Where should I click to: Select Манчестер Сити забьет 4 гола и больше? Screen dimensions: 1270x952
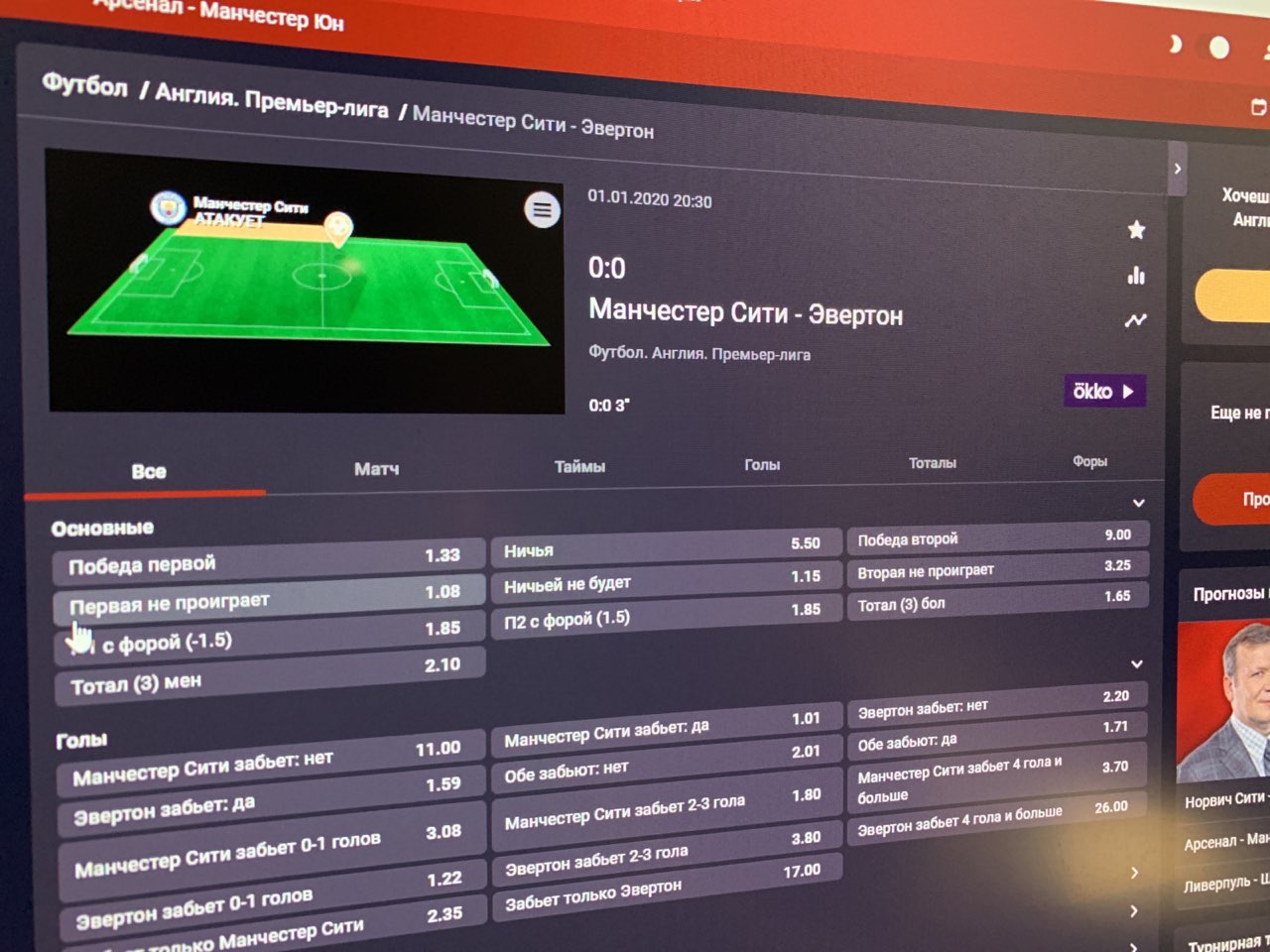997,777
